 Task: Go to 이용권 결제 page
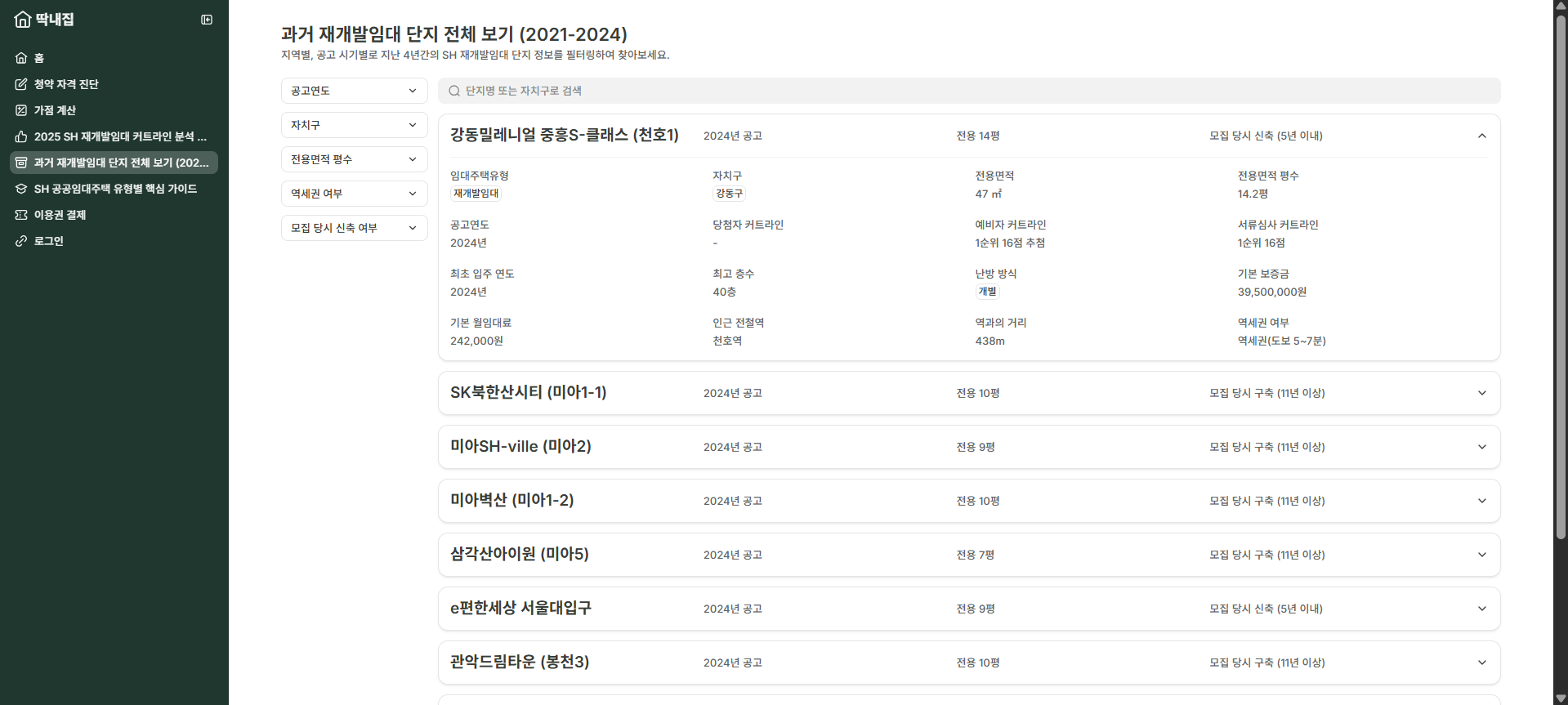click(x=114, y=215)
